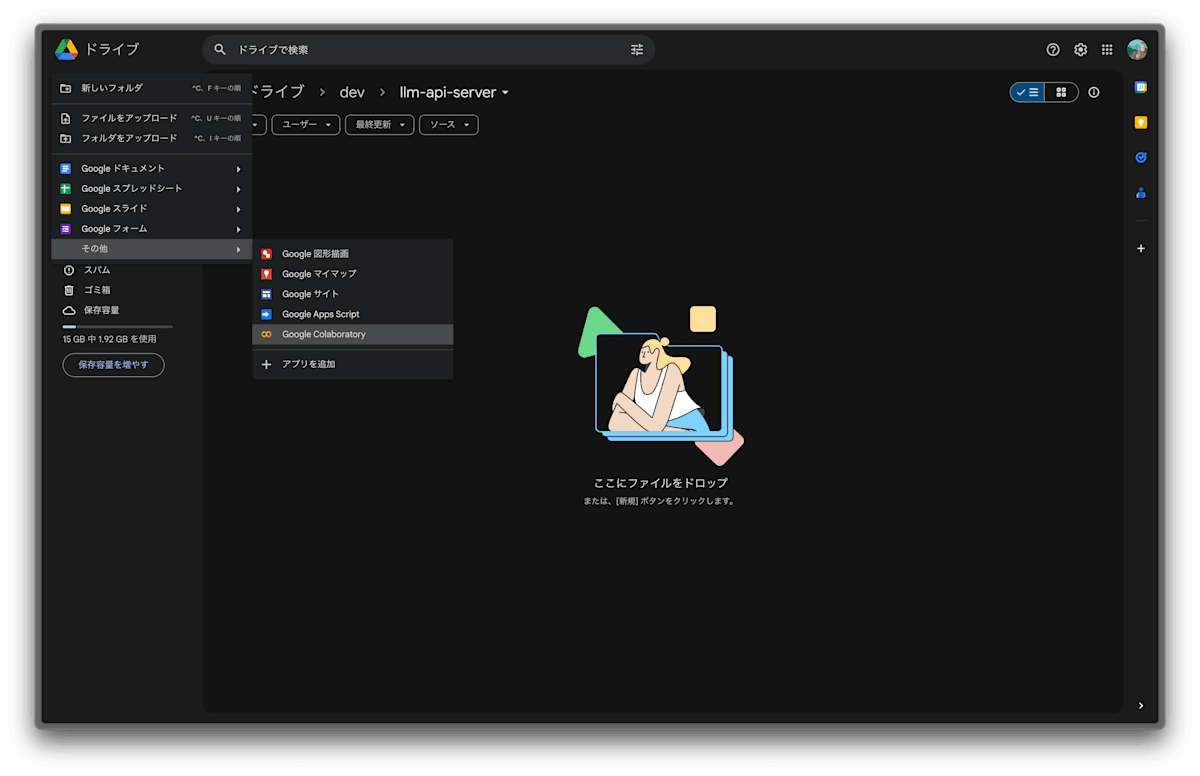Click 保存容量を増やす button
Screen dimensions: 1200x776
click(113, 365)
